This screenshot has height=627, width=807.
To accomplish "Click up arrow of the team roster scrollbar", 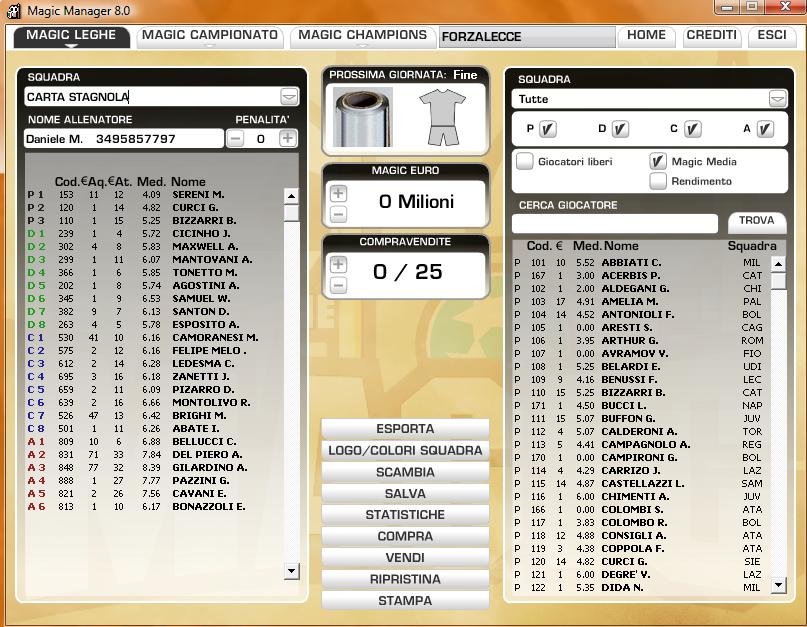I will 291,196.
